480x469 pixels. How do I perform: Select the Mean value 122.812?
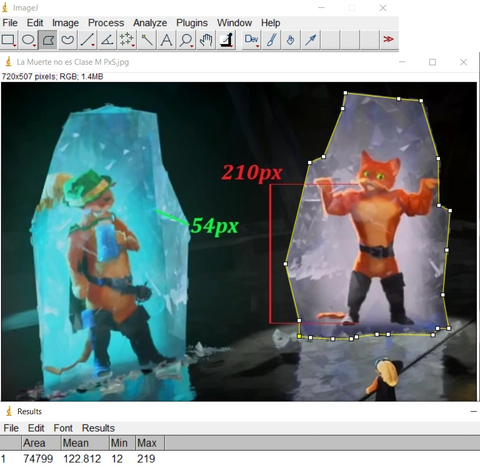82,459
